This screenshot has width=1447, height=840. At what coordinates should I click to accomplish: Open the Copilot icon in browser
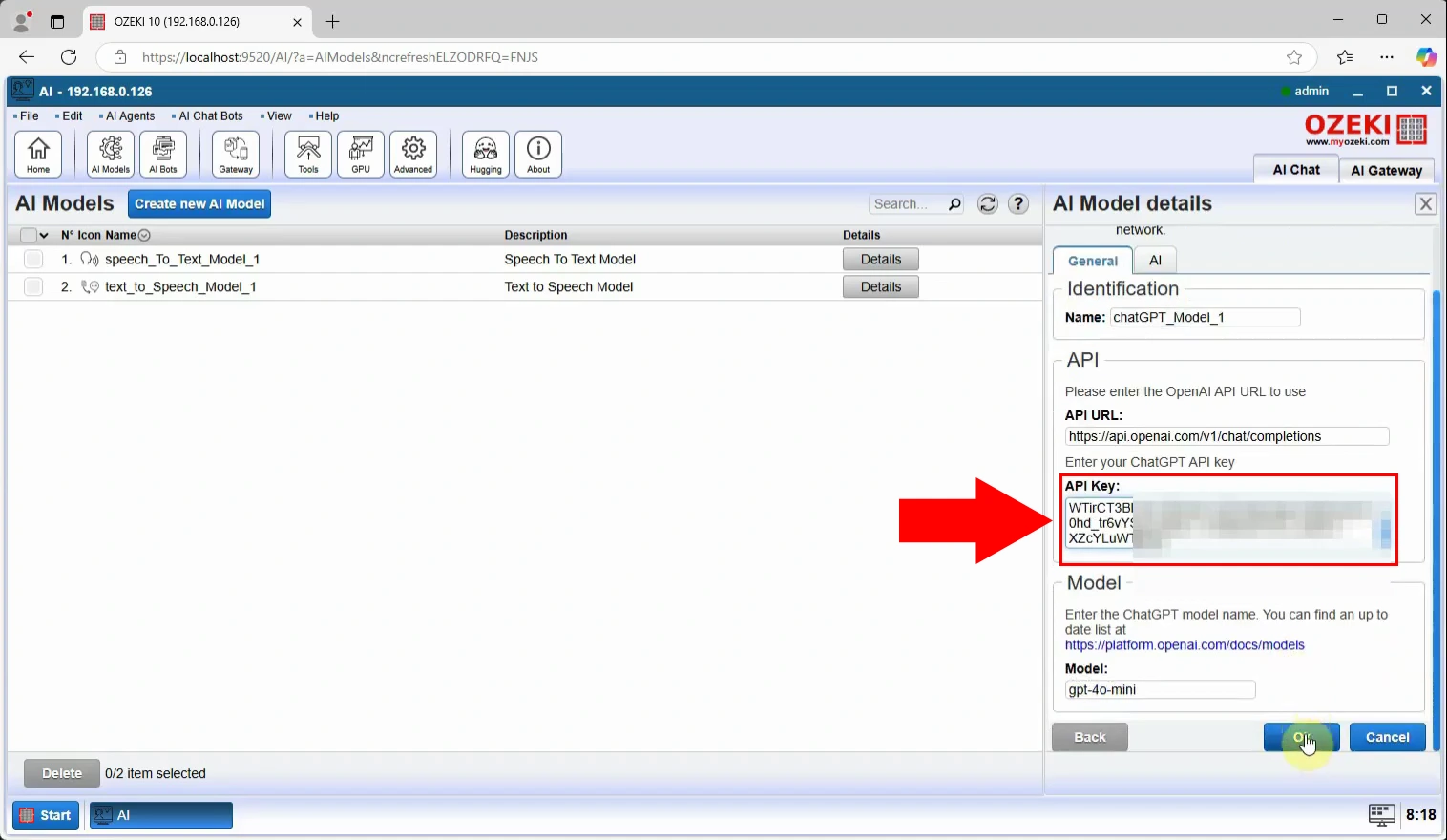click(x=1426, y=57)
